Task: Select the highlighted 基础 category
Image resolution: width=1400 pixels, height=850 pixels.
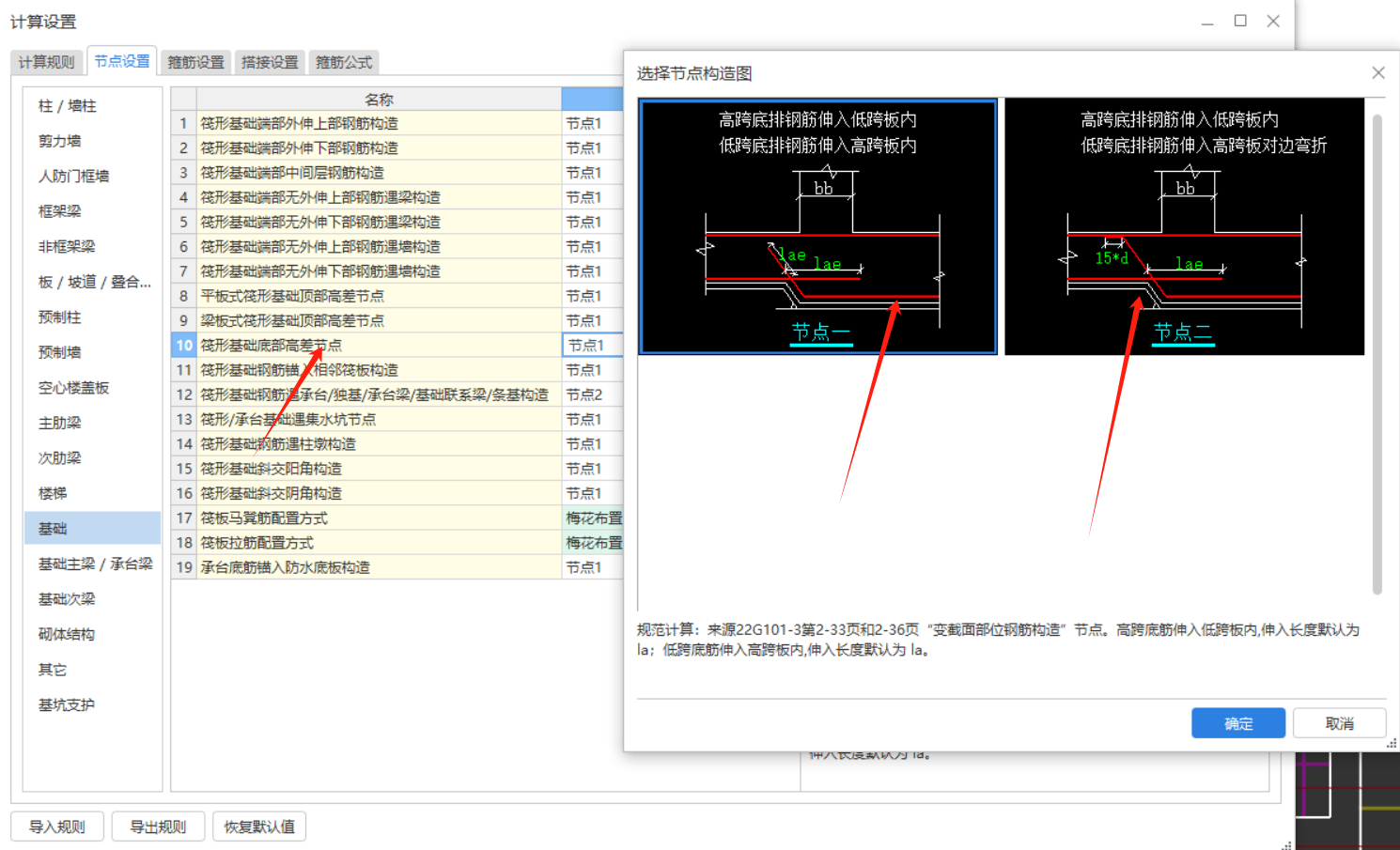Action: click(92, 529)
